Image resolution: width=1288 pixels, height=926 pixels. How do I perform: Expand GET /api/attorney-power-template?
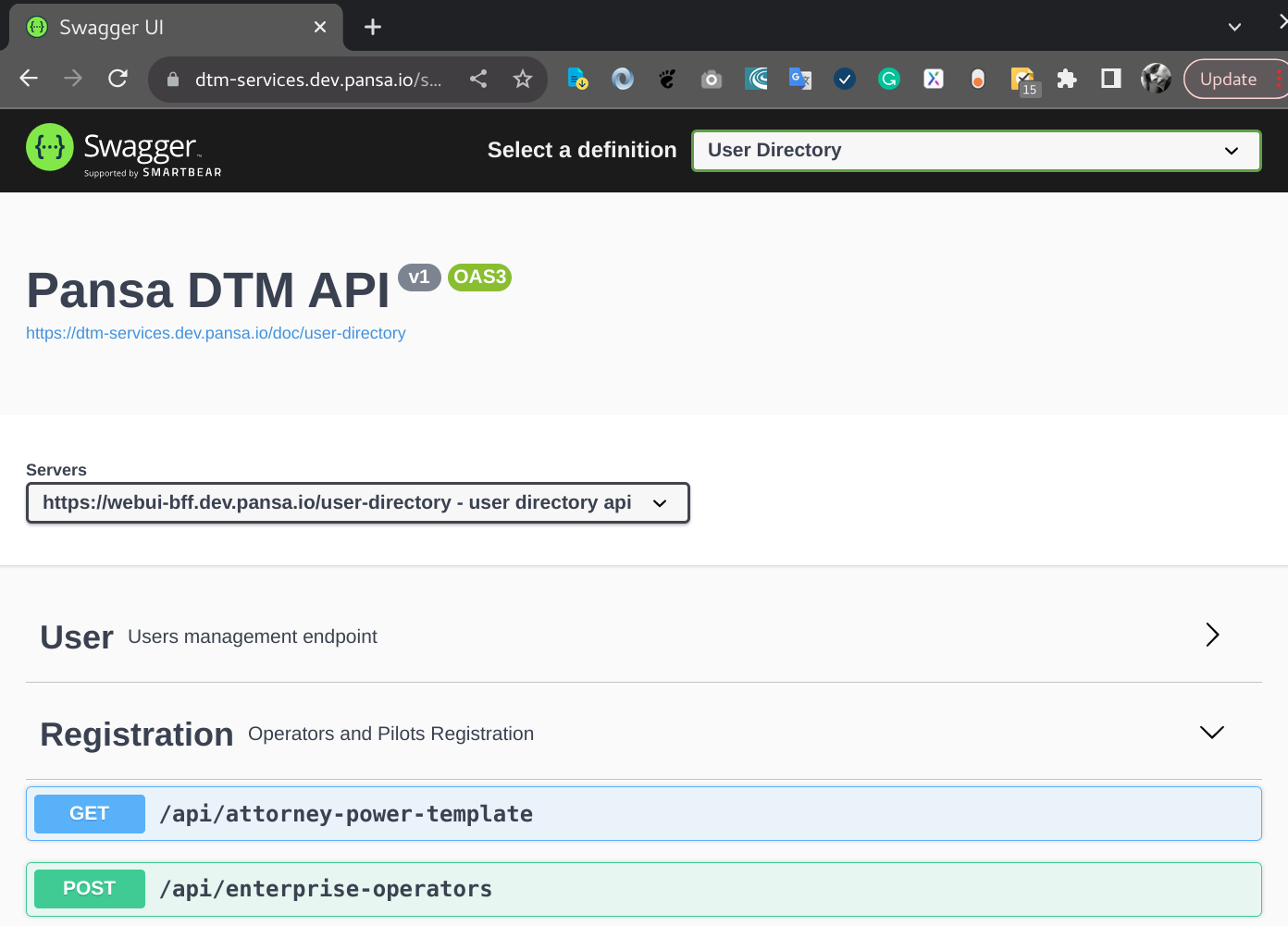(644, 814)
